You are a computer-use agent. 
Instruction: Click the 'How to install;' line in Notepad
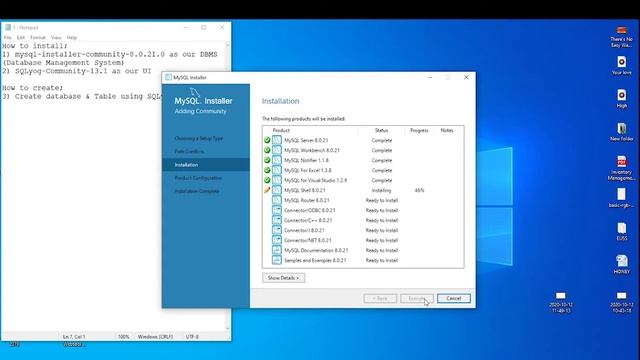tap(35, 46)
